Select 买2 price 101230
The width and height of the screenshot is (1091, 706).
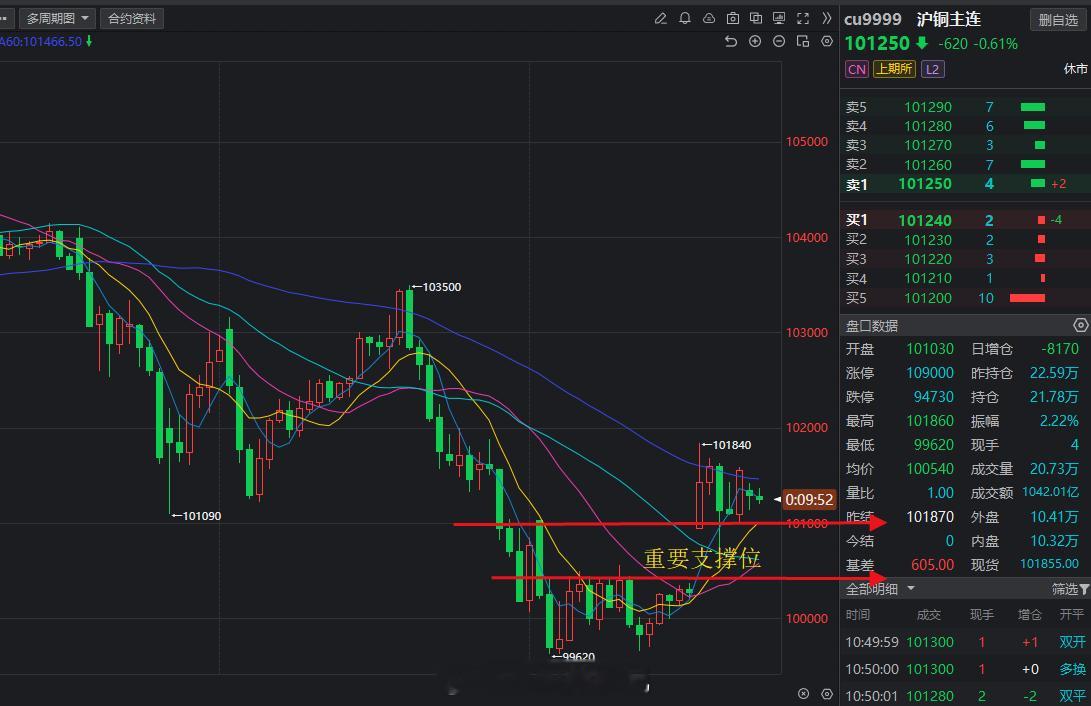pyautogui.click(x=927, y=240)
